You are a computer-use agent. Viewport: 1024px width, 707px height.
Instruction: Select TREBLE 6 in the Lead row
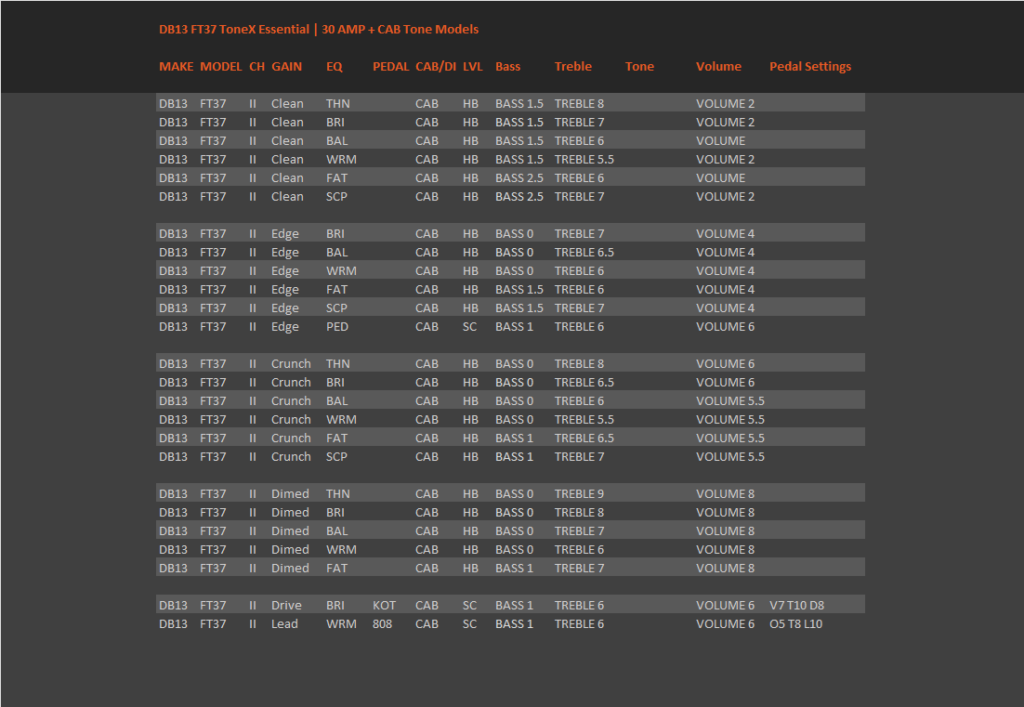(579, 624)
